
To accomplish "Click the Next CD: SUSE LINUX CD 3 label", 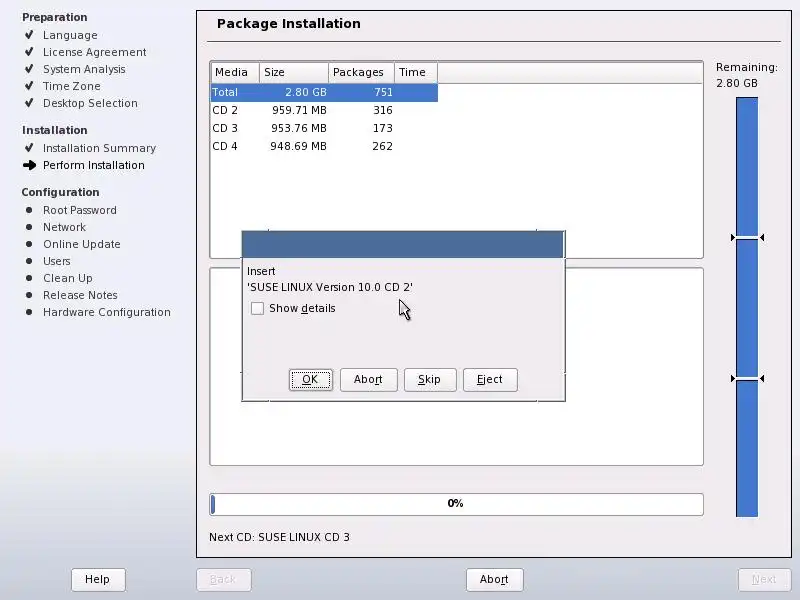I will [279, 537].
